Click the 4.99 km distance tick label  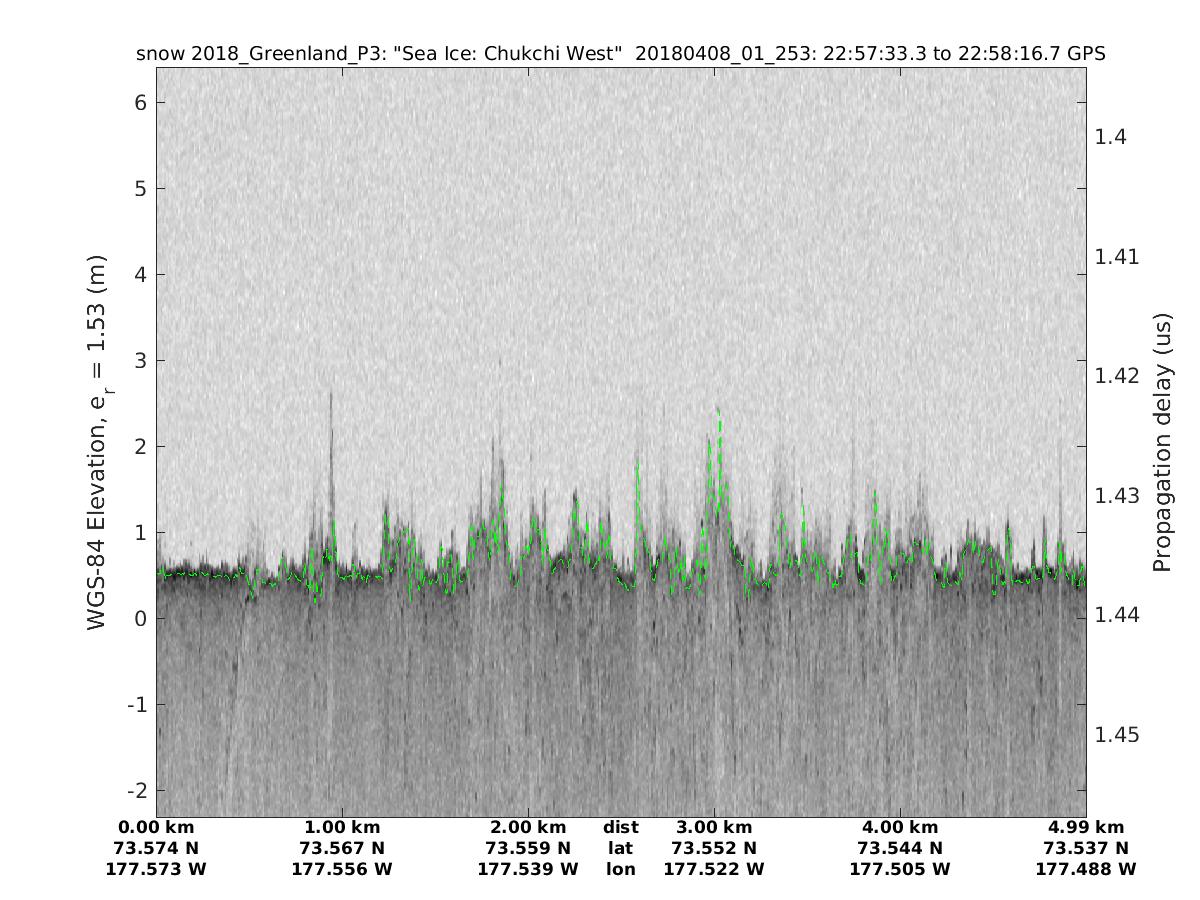coord(1086,827)
